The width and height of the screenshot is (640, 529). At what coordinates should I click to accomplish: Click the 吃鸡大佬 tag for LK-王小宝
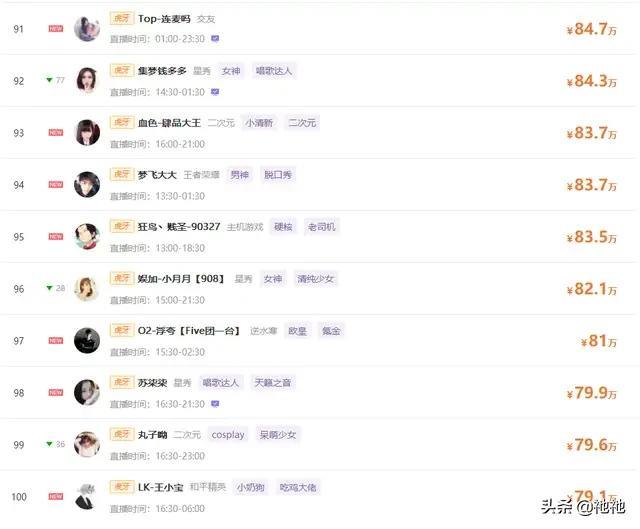(x=298, y=487)
